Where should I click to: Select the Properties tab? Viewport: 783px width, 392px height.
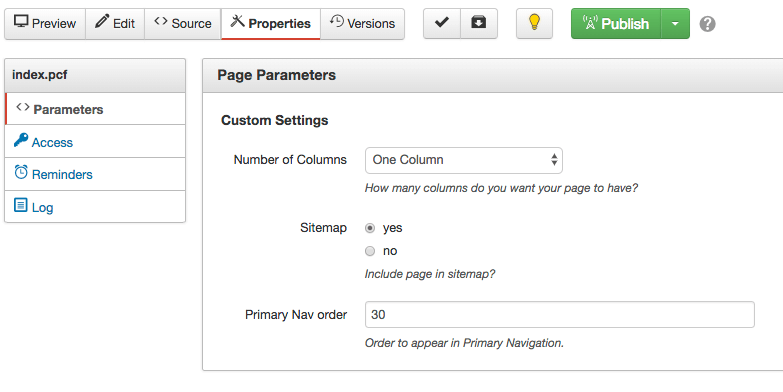click(x=271, y=23)
